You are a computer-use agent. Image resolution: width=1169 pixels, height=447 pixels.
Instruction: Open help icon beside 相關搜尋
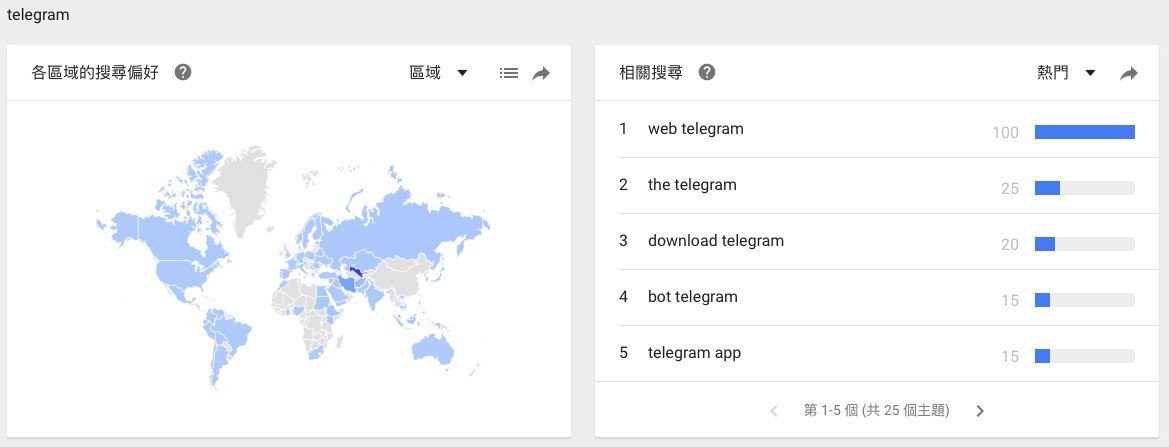[707, 73]
